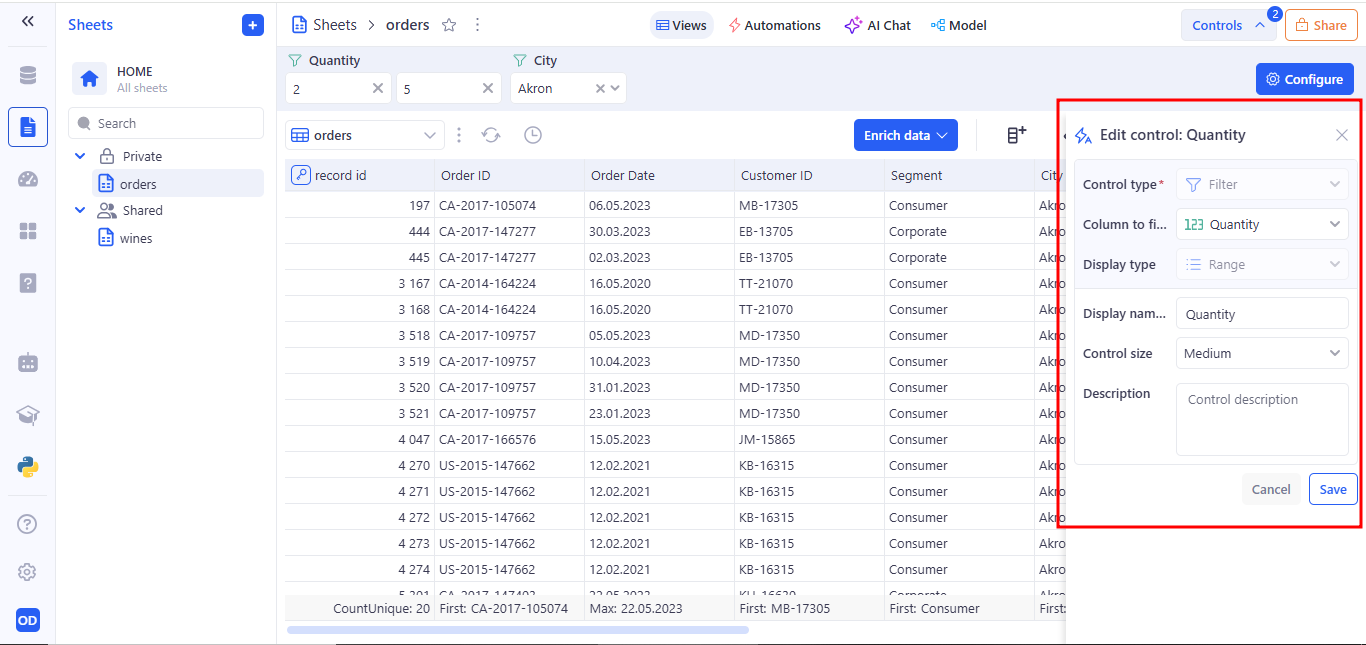Open the Control size dropdown
The height and width of the screenshot is (645, 1366).
1262,353
